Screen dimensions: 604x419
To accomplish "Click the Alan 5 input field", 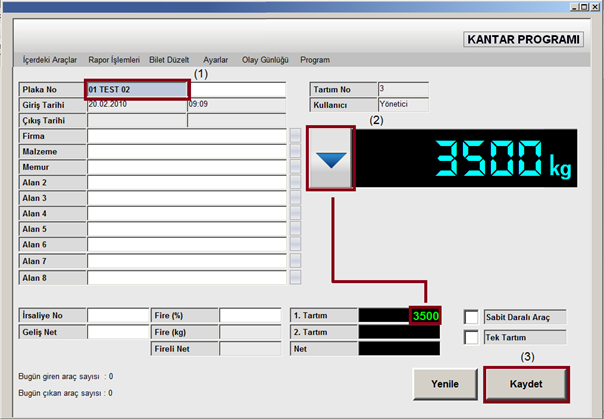I will (x=187, y=229).
